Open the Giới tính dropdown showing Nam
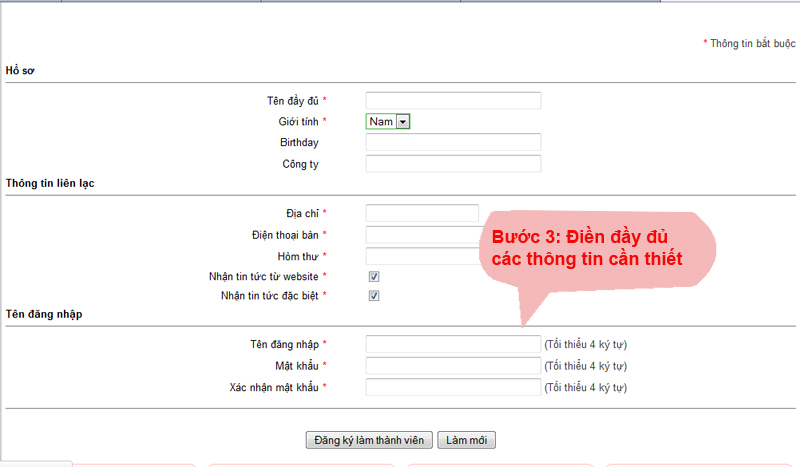The image size is (800, 467). (388, 121)
